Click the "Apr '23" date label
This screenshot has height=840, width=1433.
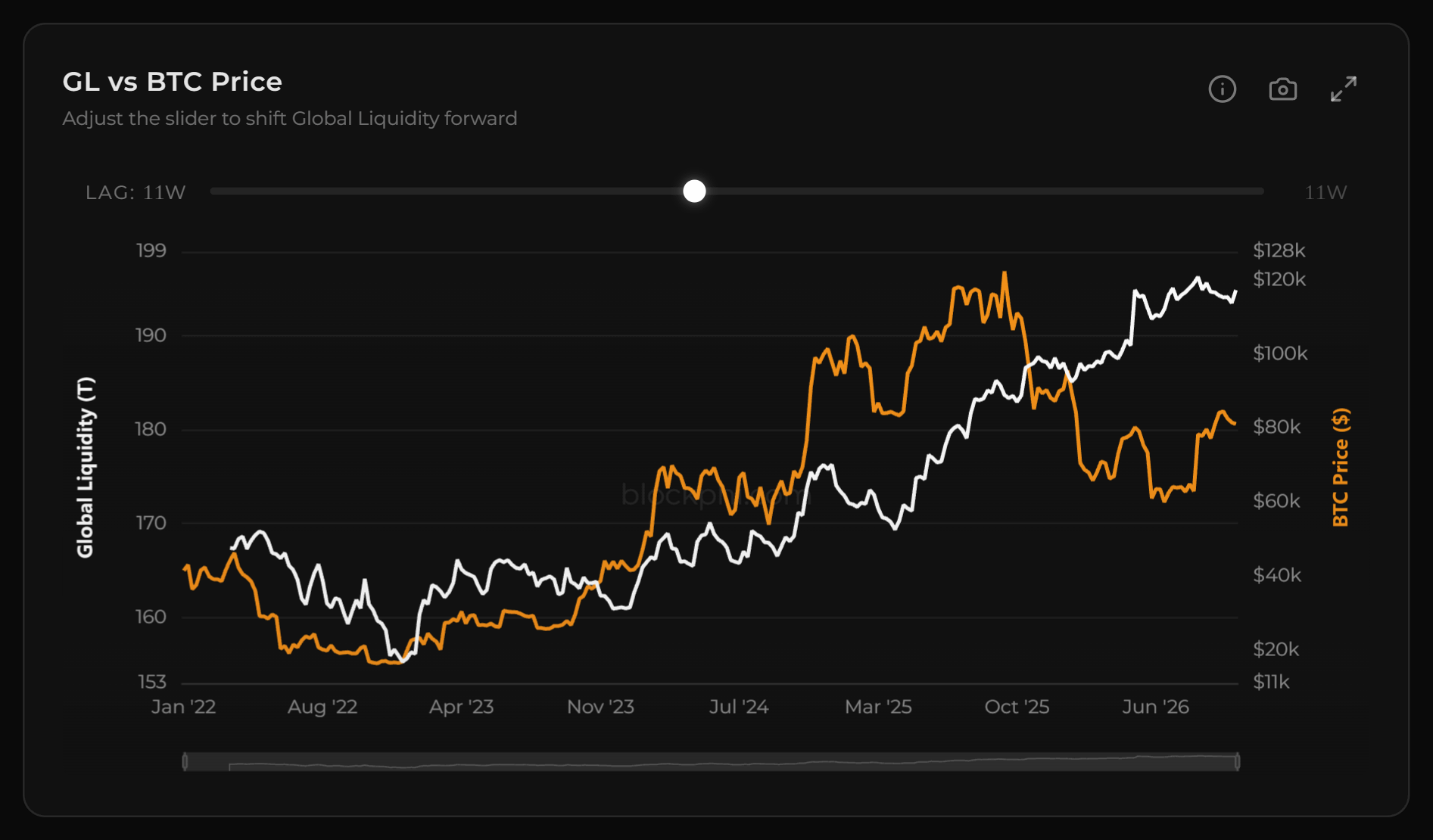click(462, 707)
